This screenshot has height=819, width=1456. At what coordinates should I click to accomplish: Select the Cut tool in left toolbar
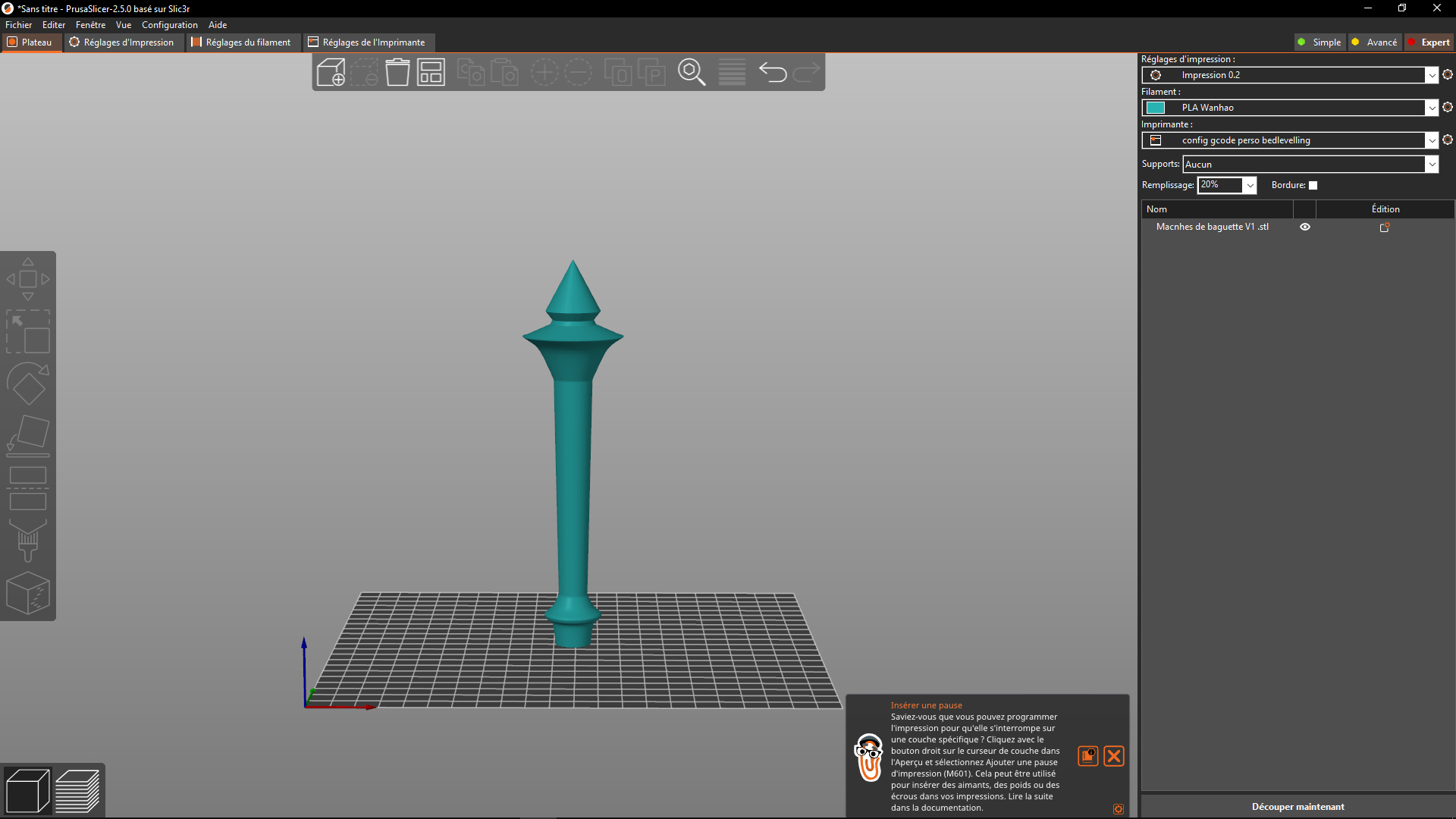[x=28, y=488]
